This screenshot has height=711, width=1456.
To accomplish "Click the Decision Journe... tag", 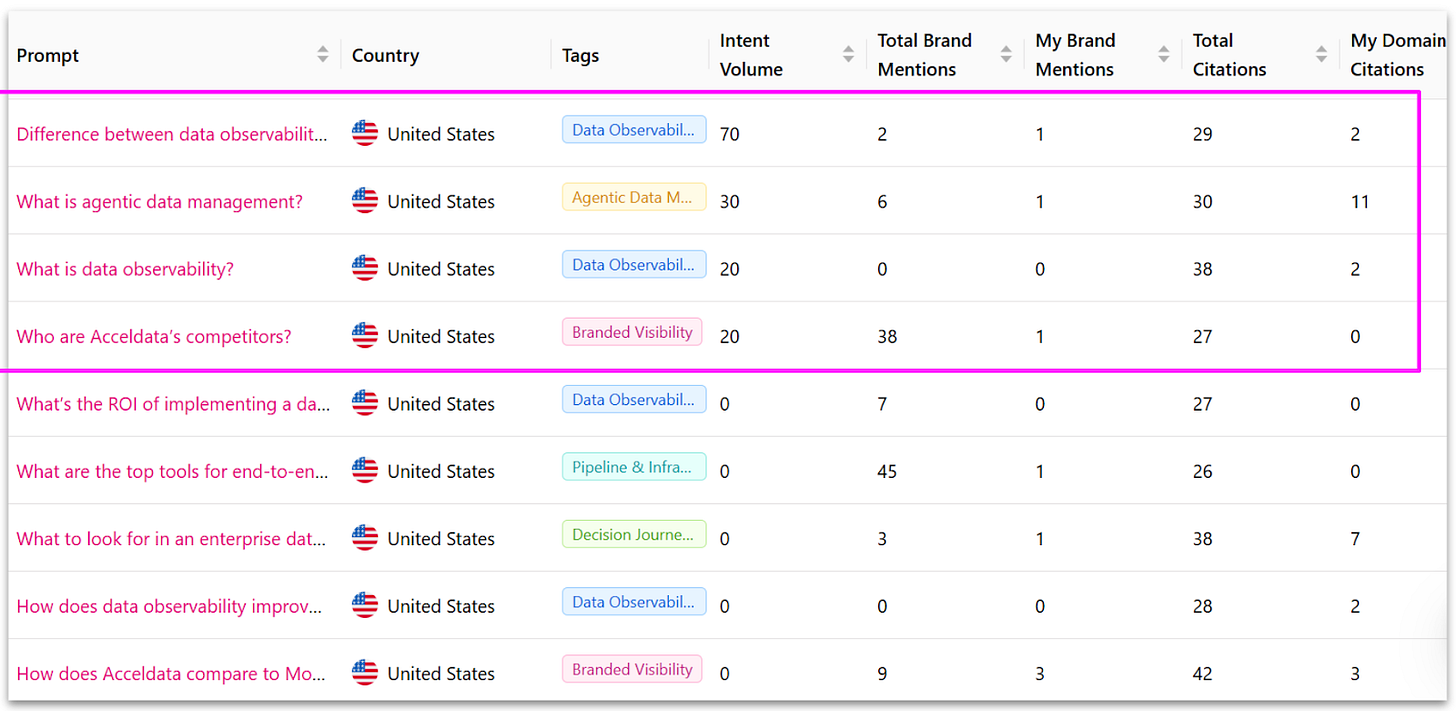I will click(x=634, y=534).
